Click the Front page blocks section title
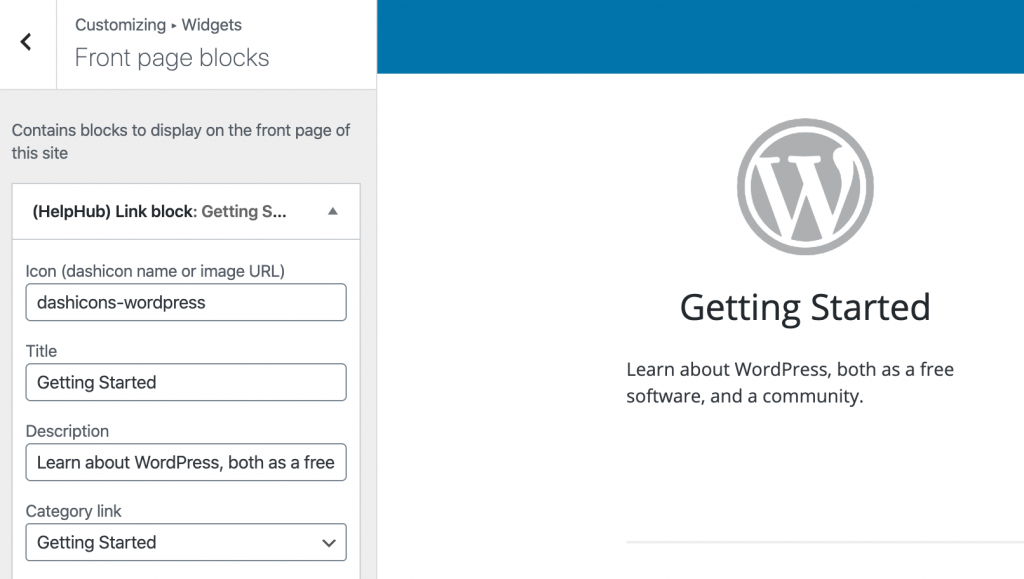Image resolution: width=1024 pixels, height=579 pixels. click(x=172, y=58)
